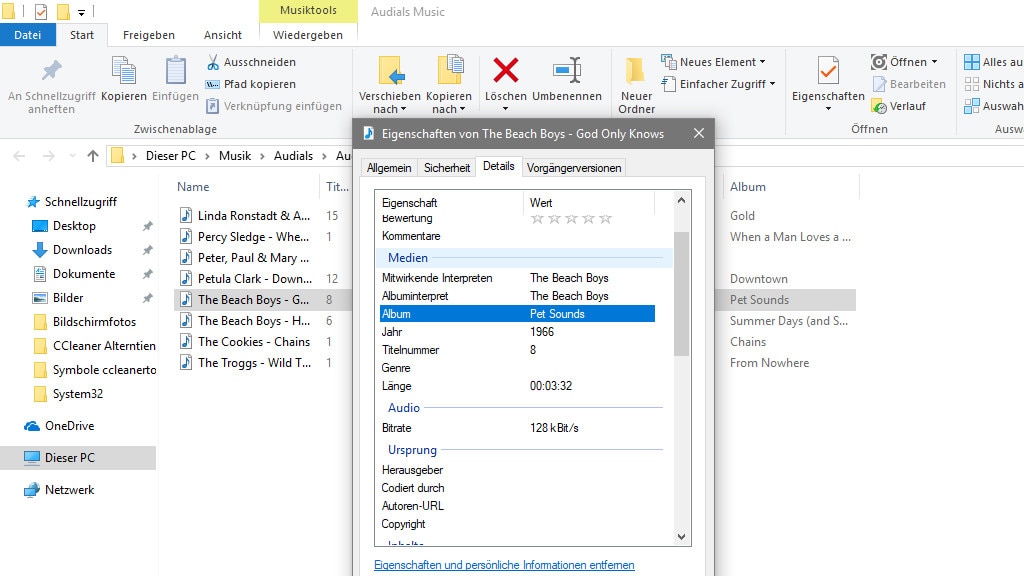Viewport: 1024px width, 576px height.
Task: Create a Neuer Ordner
Action: tap(636, 85)
